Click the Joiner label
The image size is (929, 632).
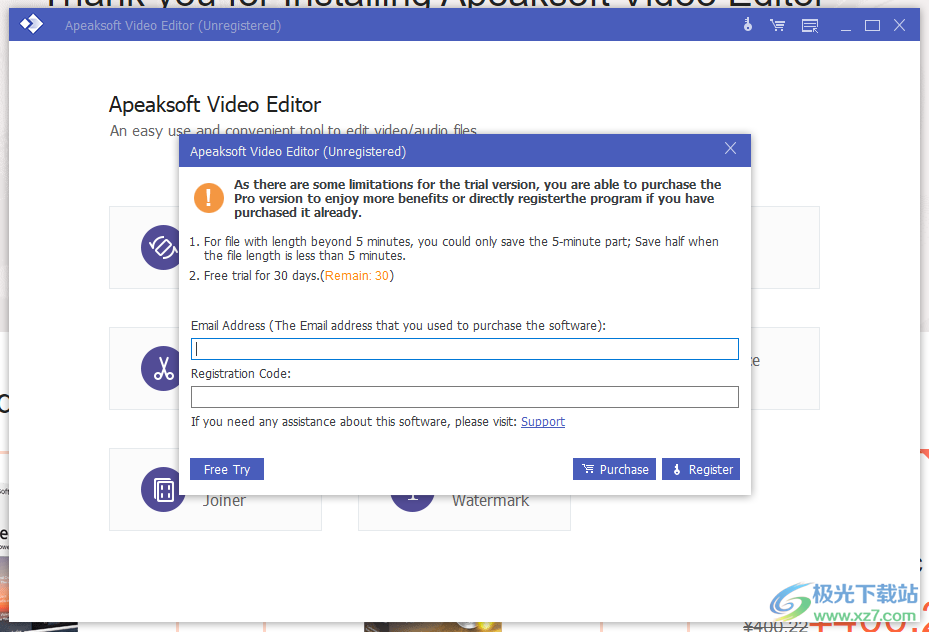point(224,501)
